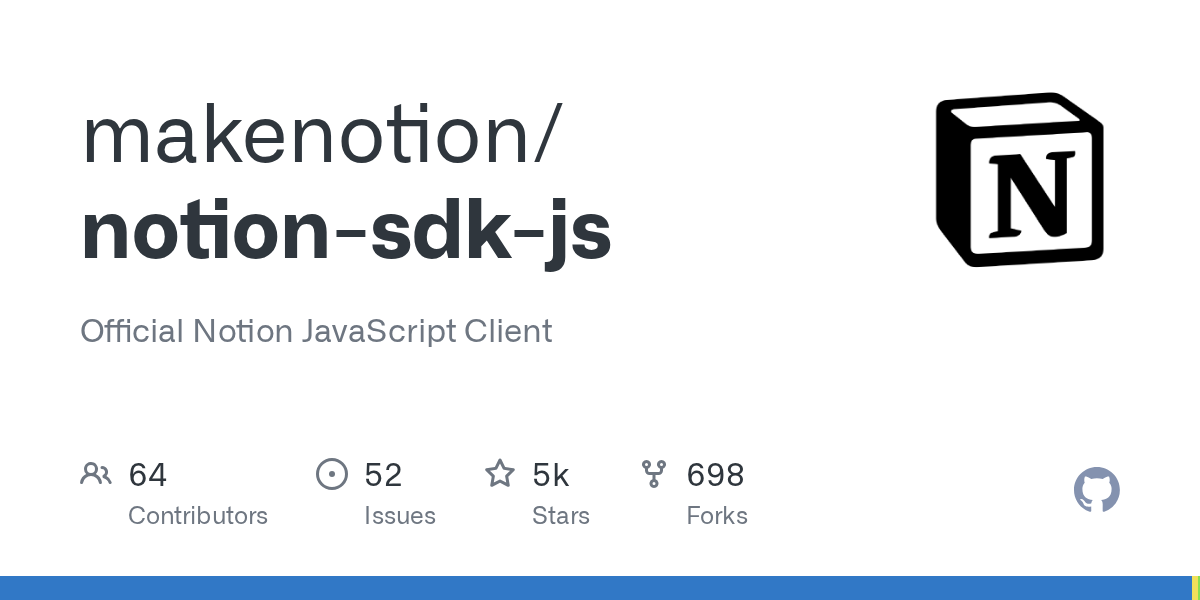Click the 52 issues count
1200x600 pixels.
383,475
